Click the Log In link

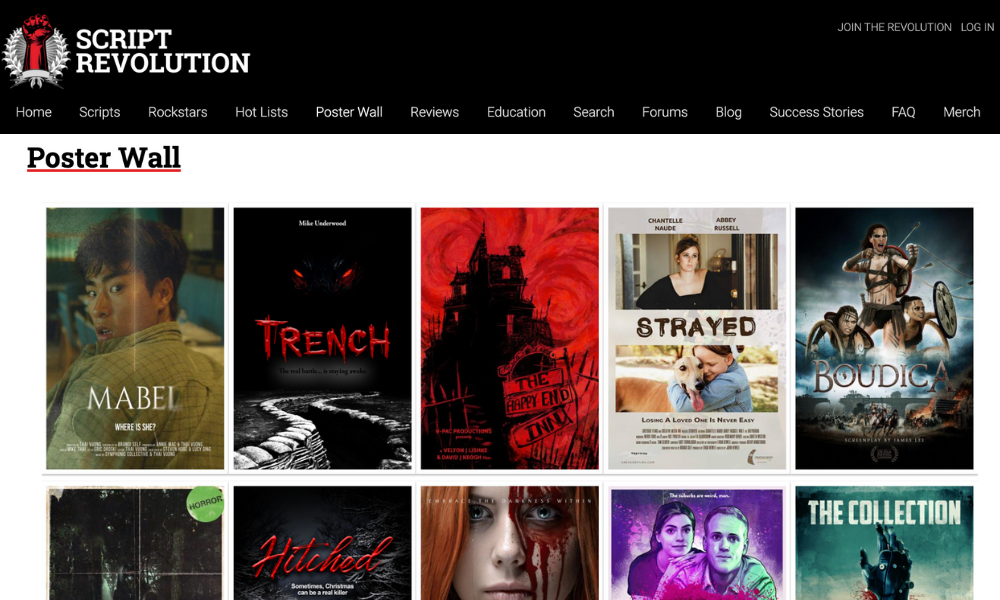[x=977, y=27]
